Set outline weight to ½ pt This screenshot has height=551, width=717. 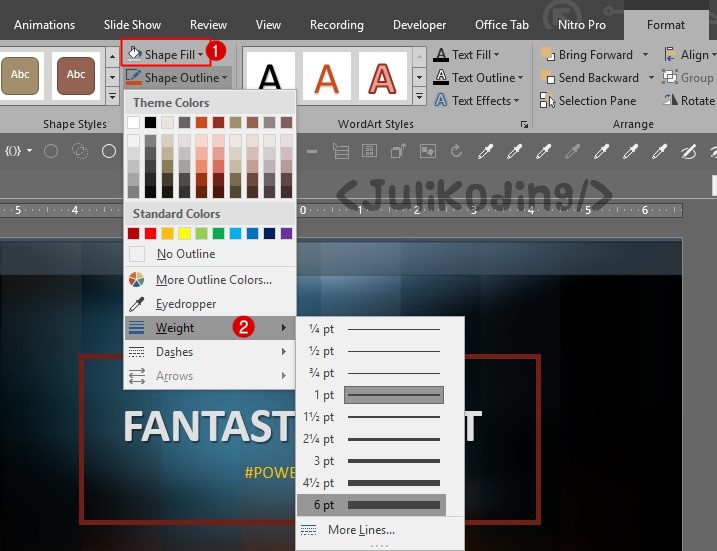(x=372, y=351)
